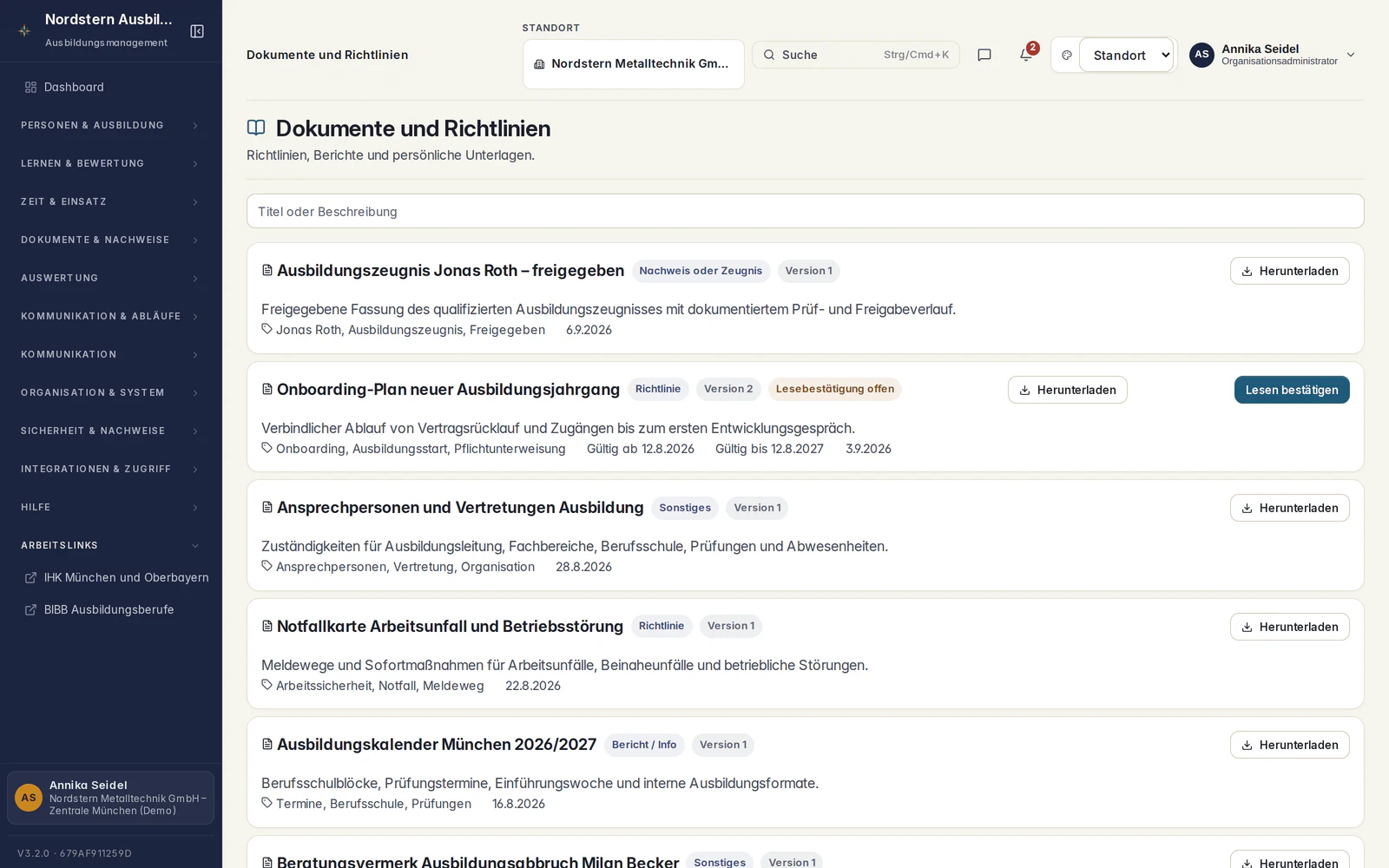Expand Lernen & Bewertung section
The image size is (1389, 868).
tap(111, 164)
